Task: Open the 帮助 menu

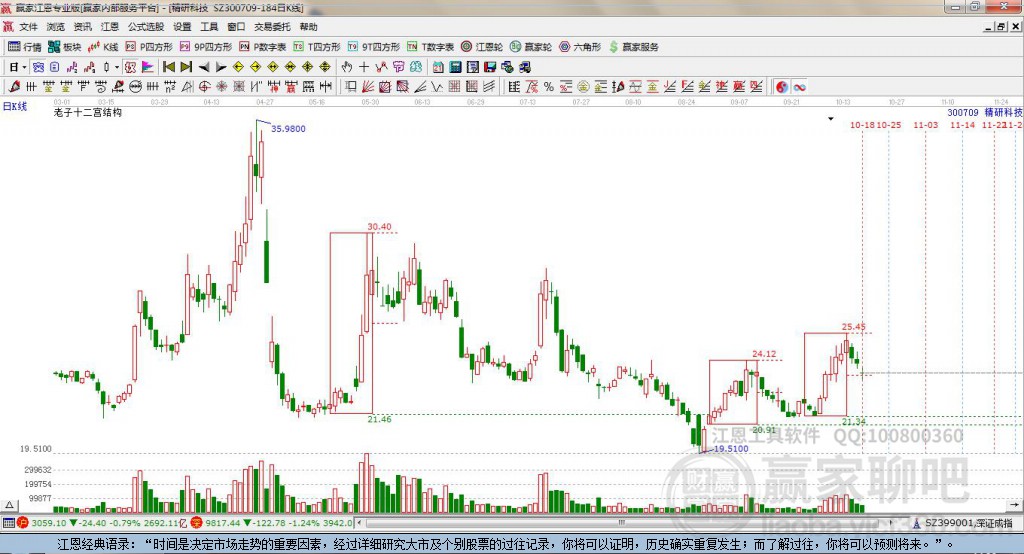Action: [x=308, y=27]
